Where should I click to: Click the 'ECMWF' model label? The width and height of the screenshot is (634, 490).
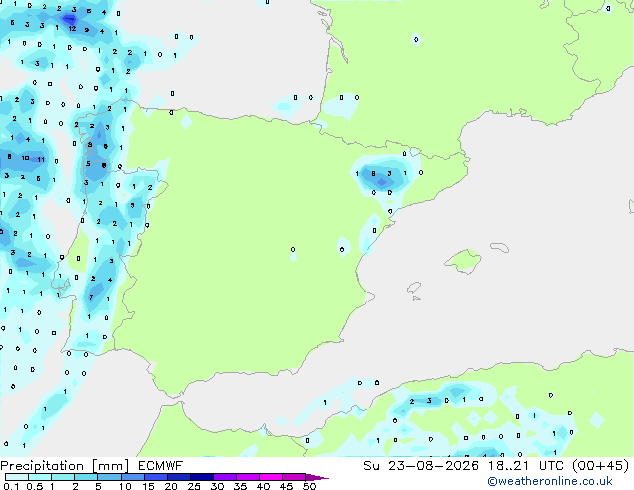coord(161,466)
